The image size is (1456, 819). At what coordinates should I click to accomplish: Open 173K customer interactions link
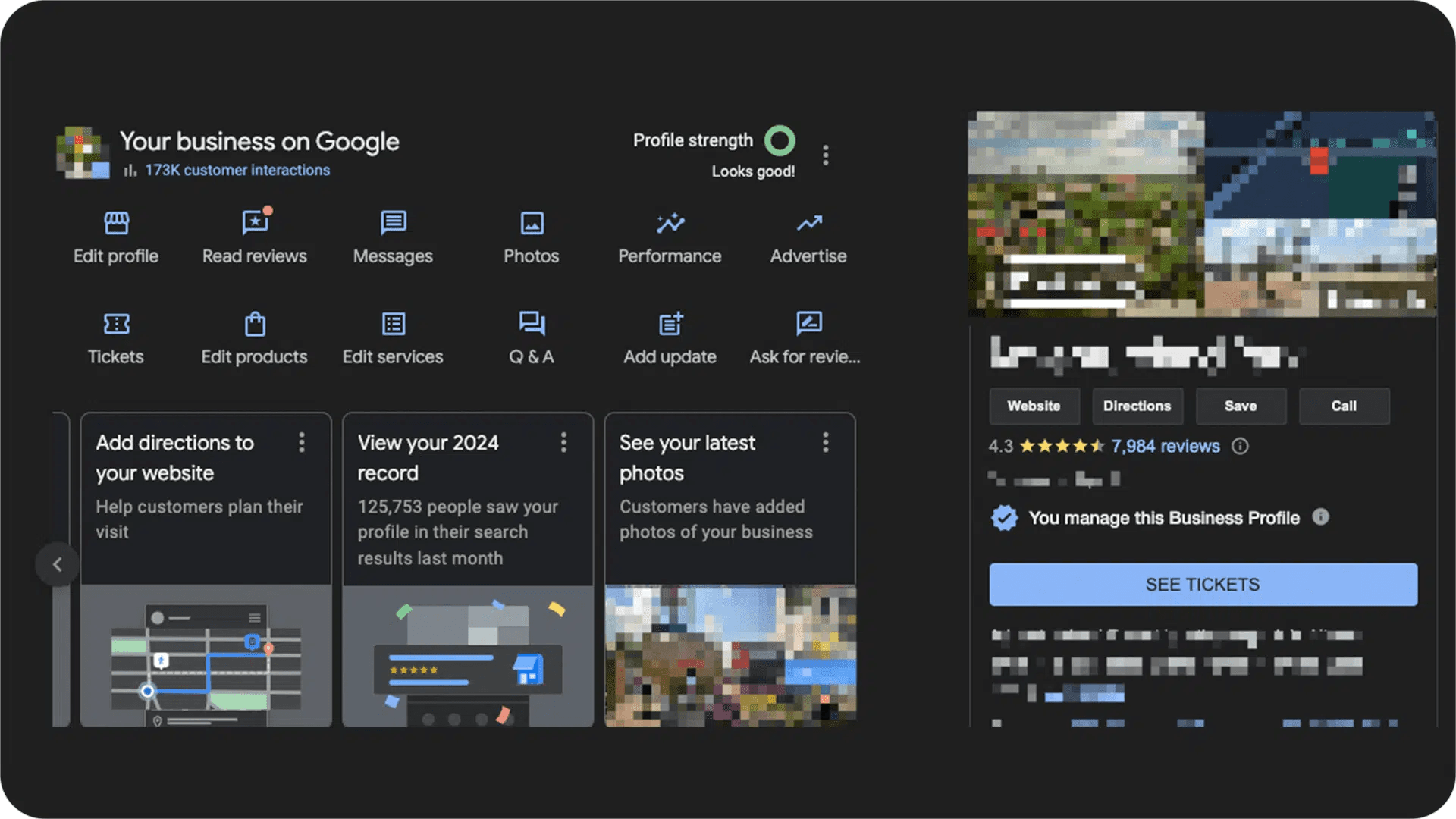coord(237,170)
